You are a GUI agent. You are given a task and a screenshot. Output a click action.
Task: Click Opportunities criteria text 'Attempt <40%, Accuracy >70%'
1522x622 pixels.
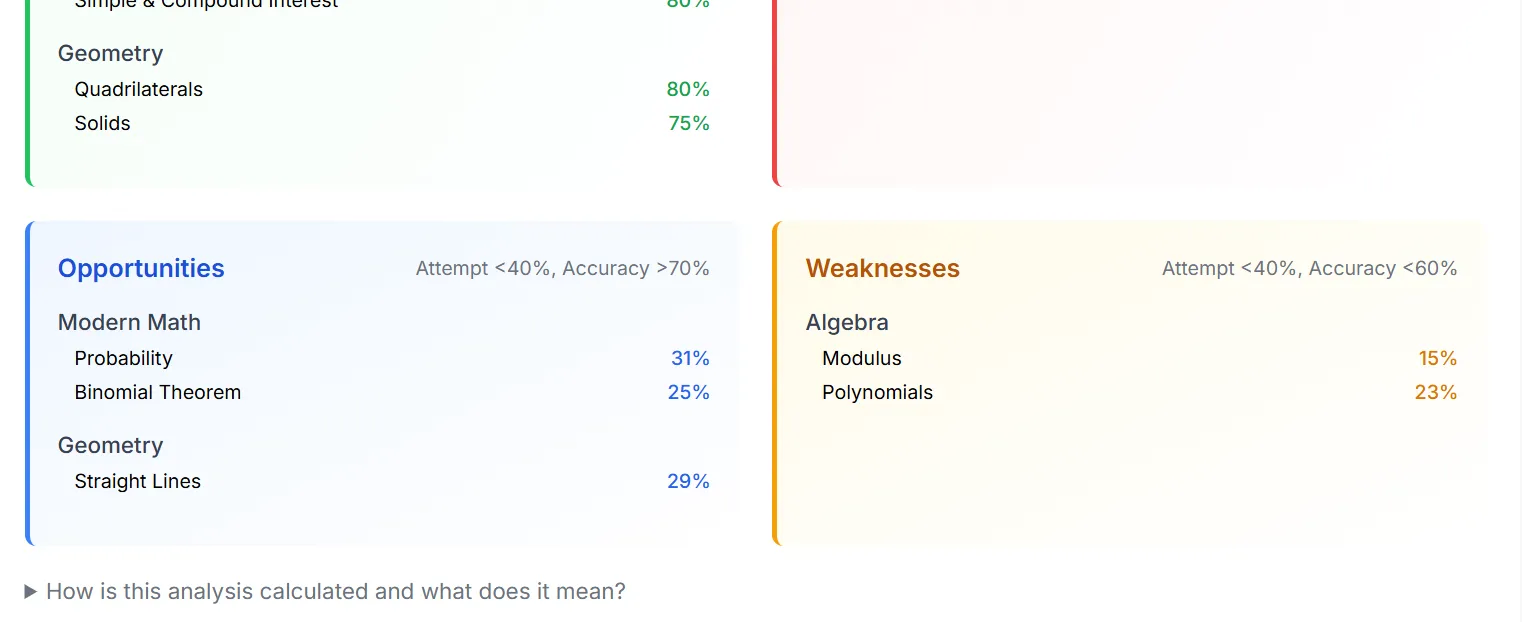point(563,268)
